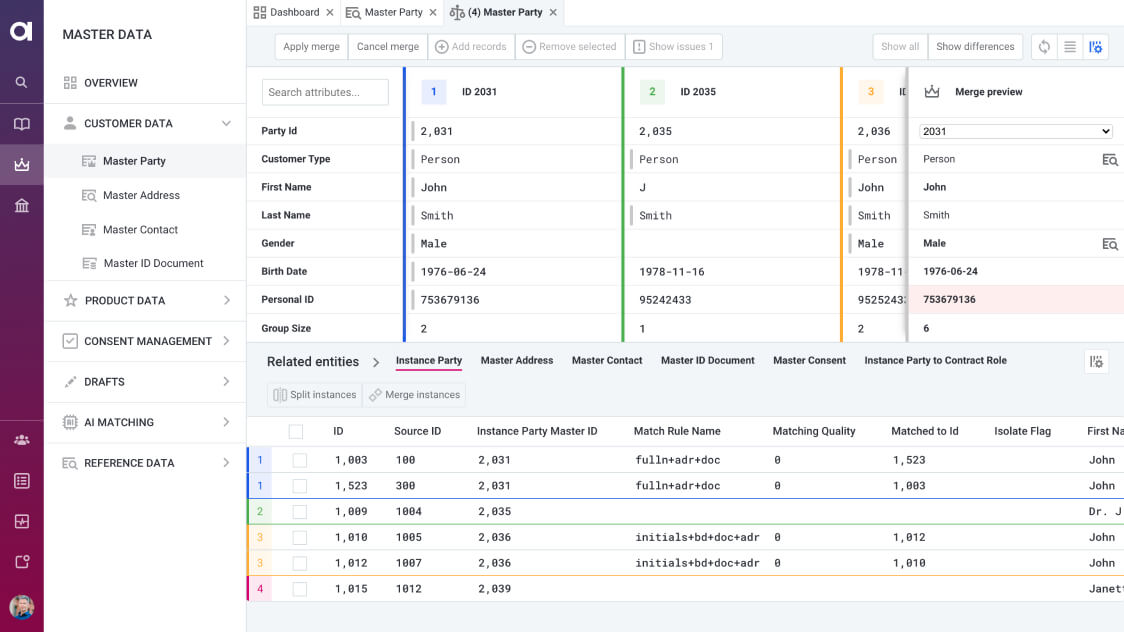Switch to the Dashboard tab

click(x=293, y=12)
